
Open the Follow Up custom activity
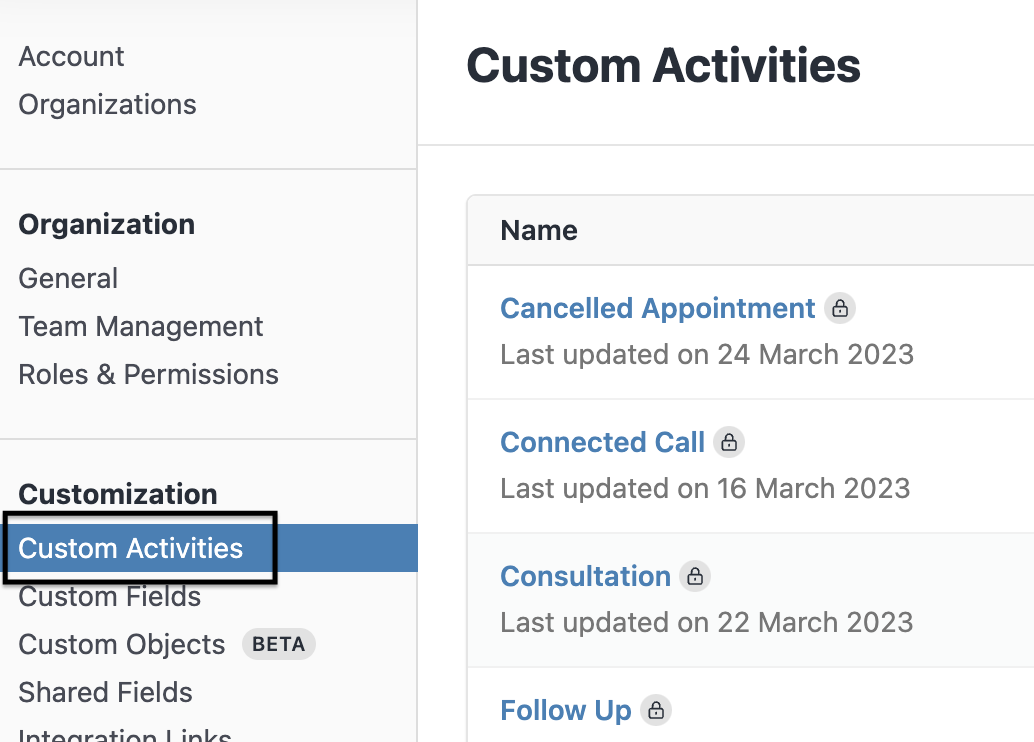pyautogui.click(x=565, y=710)
